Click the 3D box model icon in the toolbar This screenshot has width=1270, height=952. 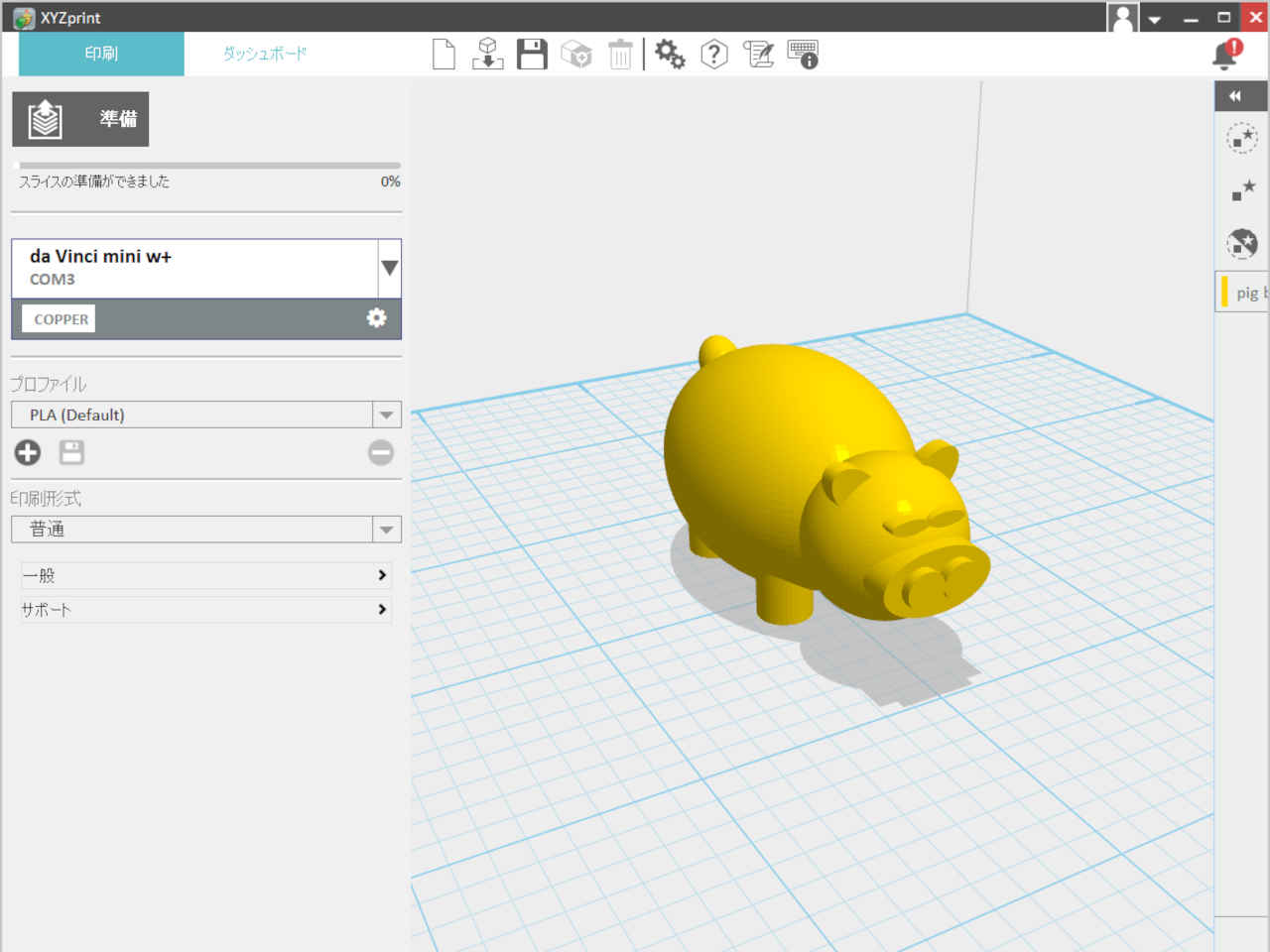tap(576, 55)
